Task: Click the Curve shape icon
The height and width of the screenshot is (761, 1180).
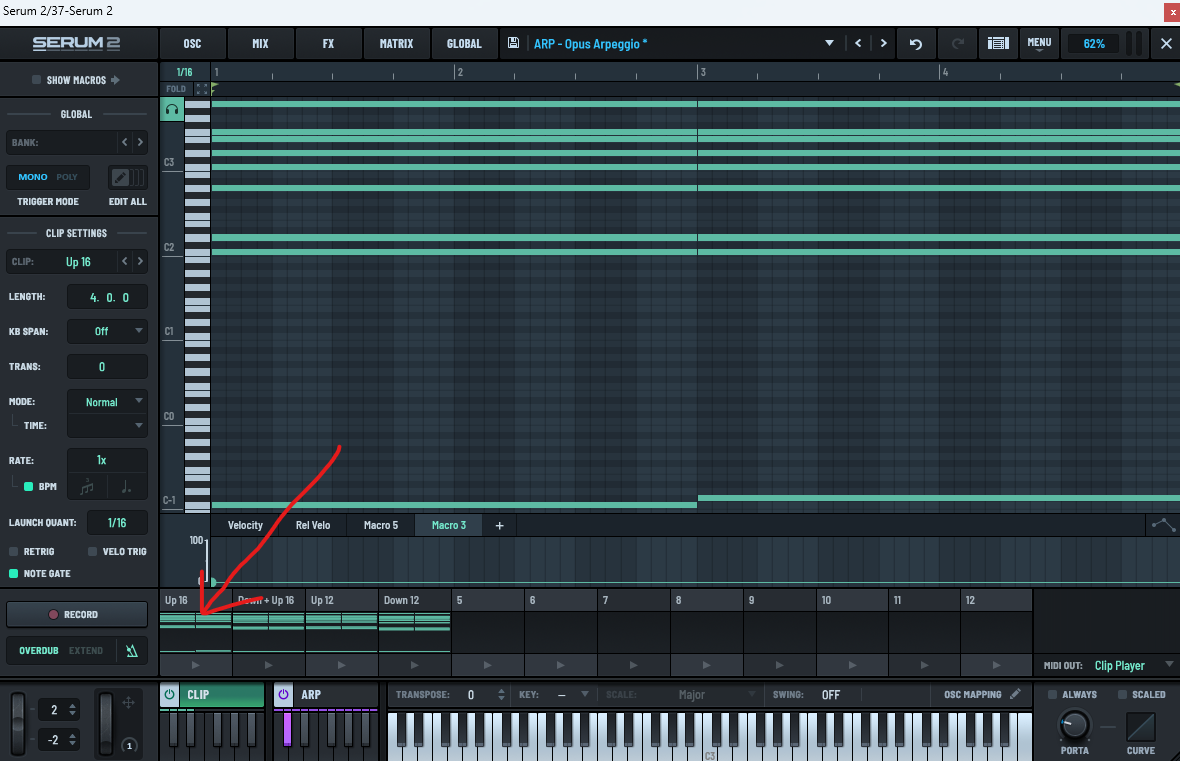Action: [1140, 727]
